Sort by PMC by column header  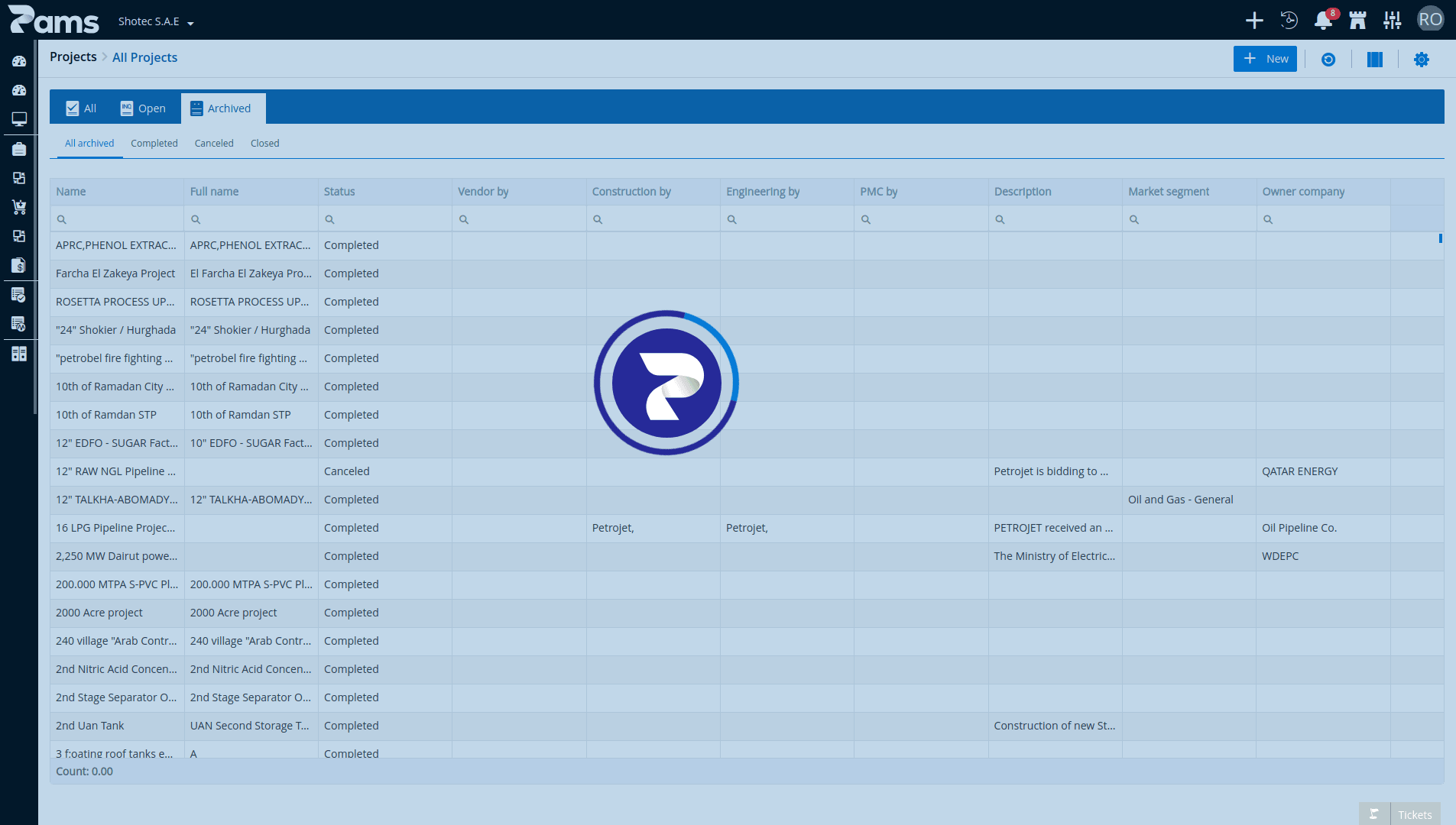coord(921,192)
